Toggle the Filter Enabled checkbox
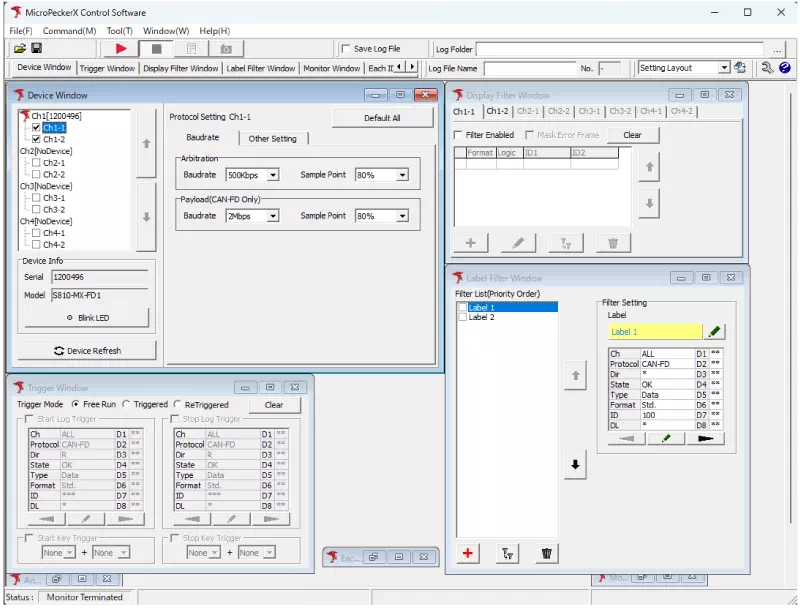 (x=459, y=135)
